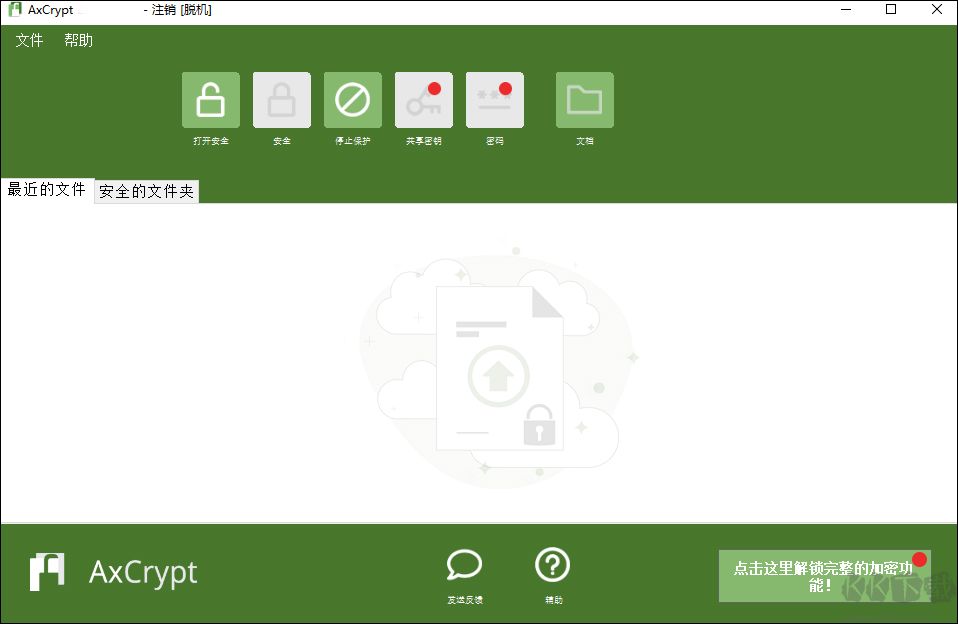The width and height of the screenshot is (958, 624).
Task: Click the 打开安全 unlock icon
Action: (x=211, y=100)
